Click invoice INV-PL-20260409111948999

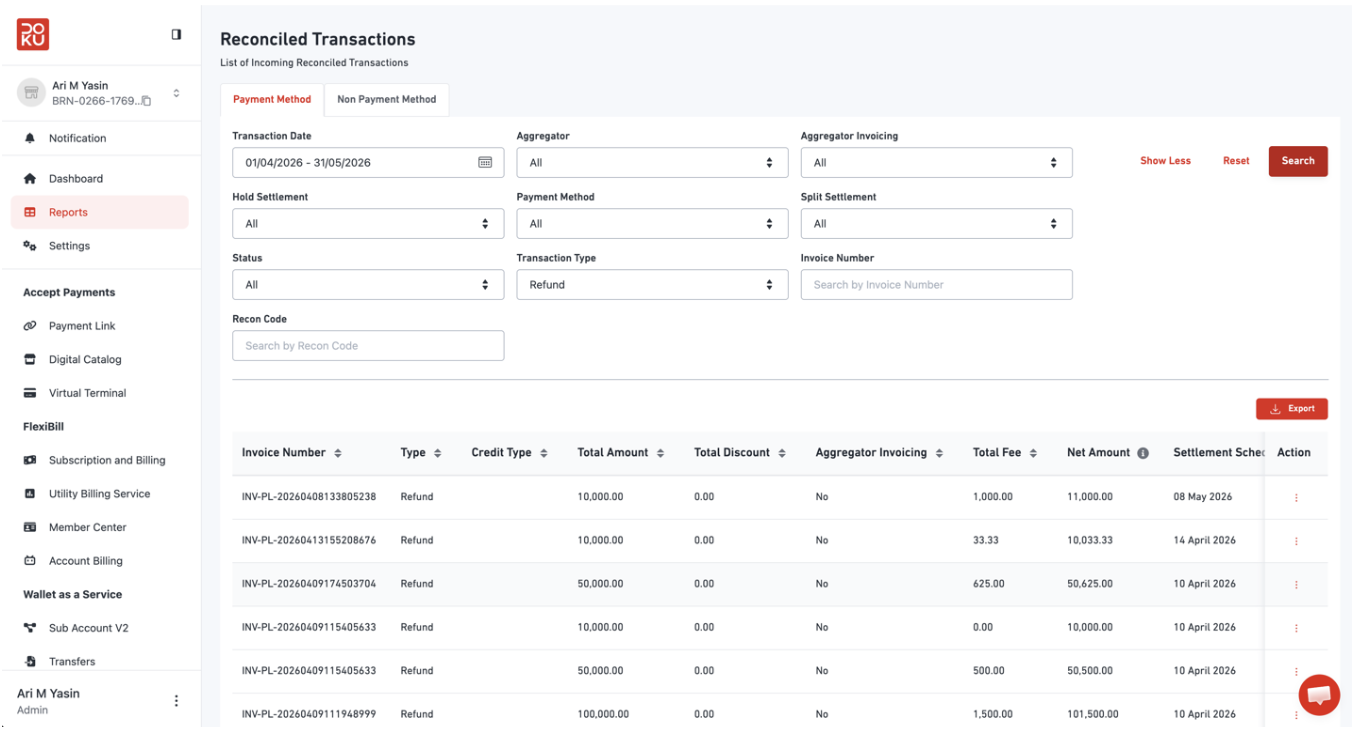[x=309, y=714]
